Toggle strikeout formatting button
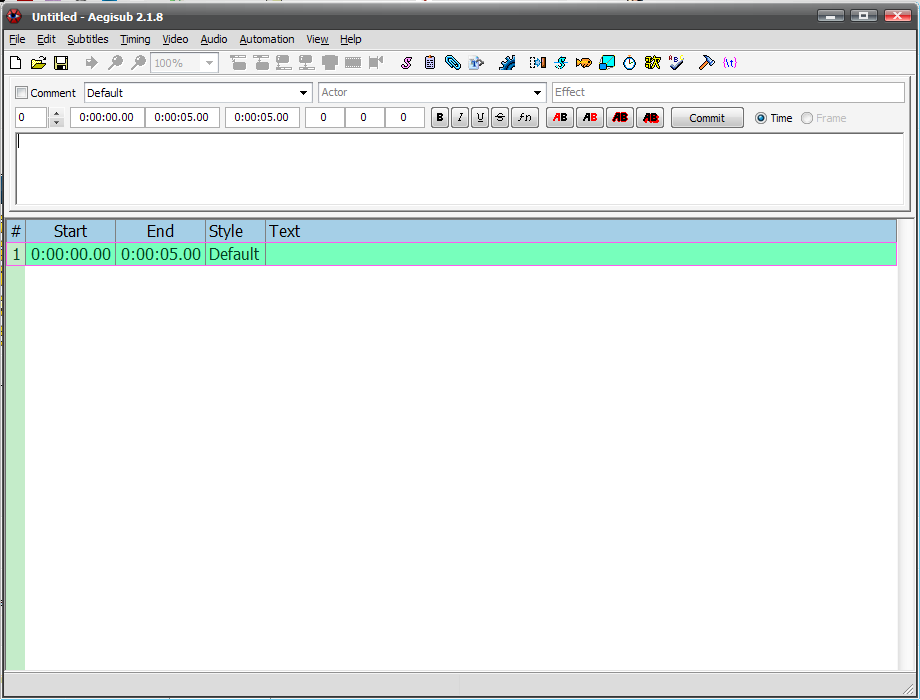The image size is (920, 700). click(x=500, y=117)
